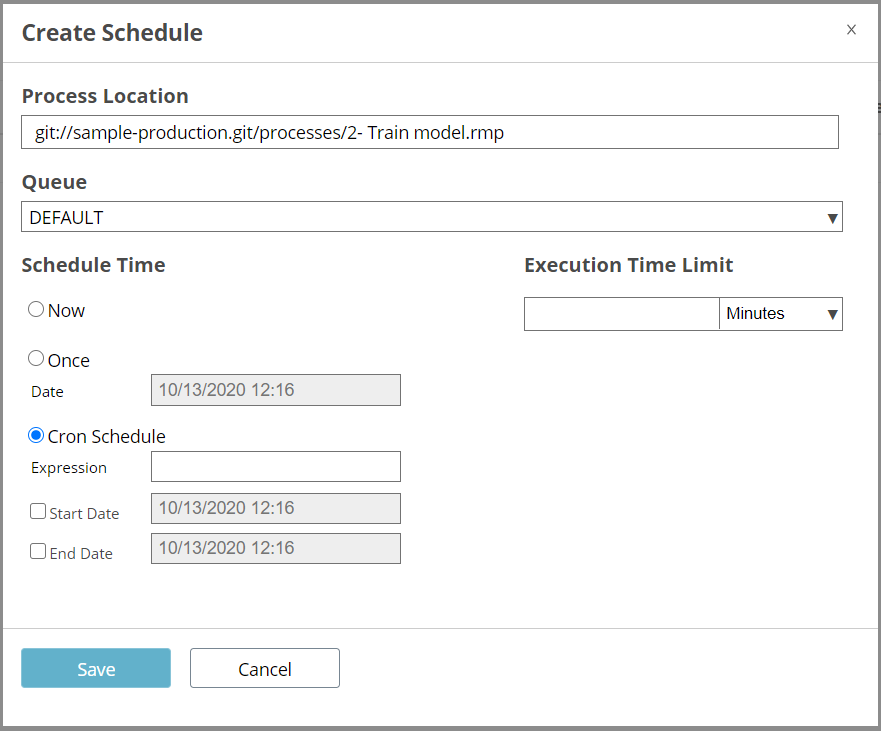Cancel schedule creation
Screen dimensions: 881x731
tap(265, 668)
